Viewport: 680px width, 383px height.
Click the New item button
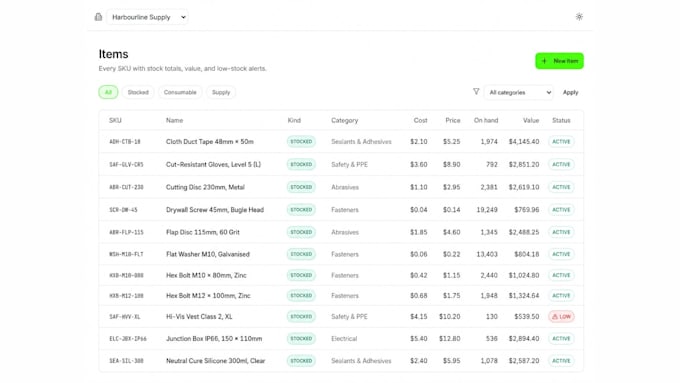(x=559, y=61)
